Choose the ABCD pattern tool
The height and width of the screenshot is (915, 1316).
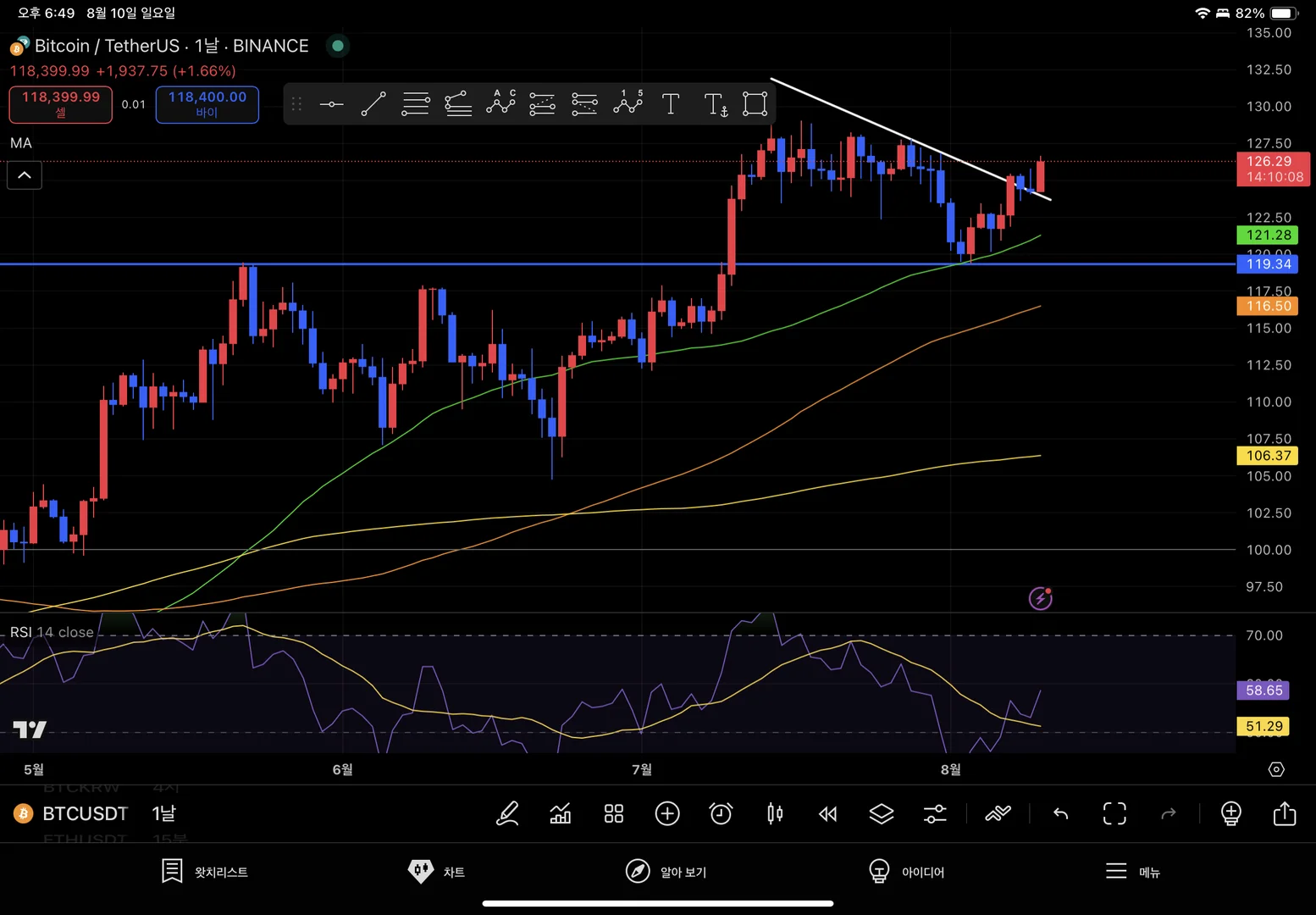pyautogui.click(x=500, y=103)
